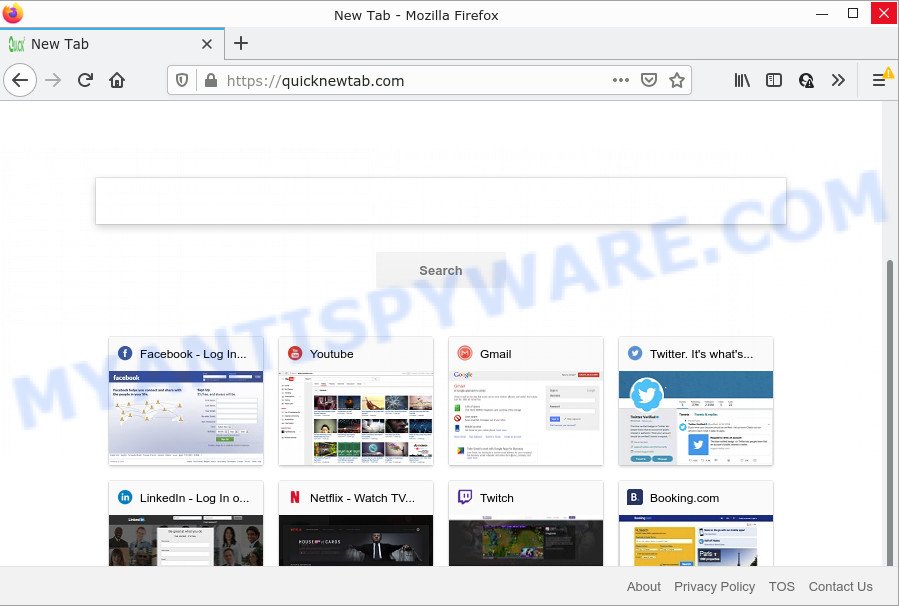The image size is (899, 606).
Task: Open the TOS footer link
Action: (781, 587)
